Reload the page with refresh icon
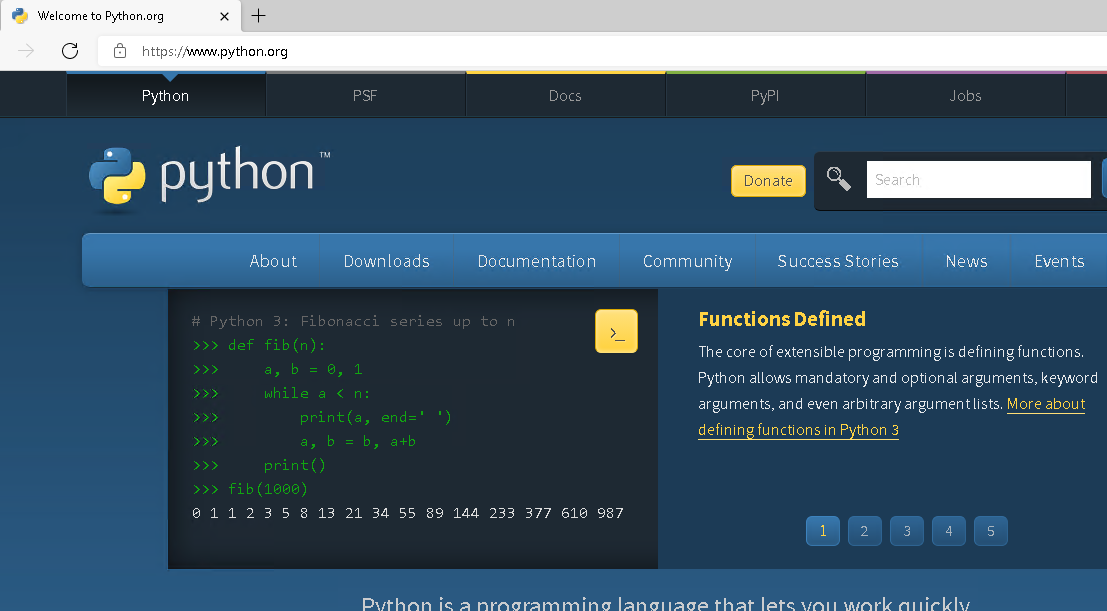Viewport: 1107px width, 611px height. 70,51
